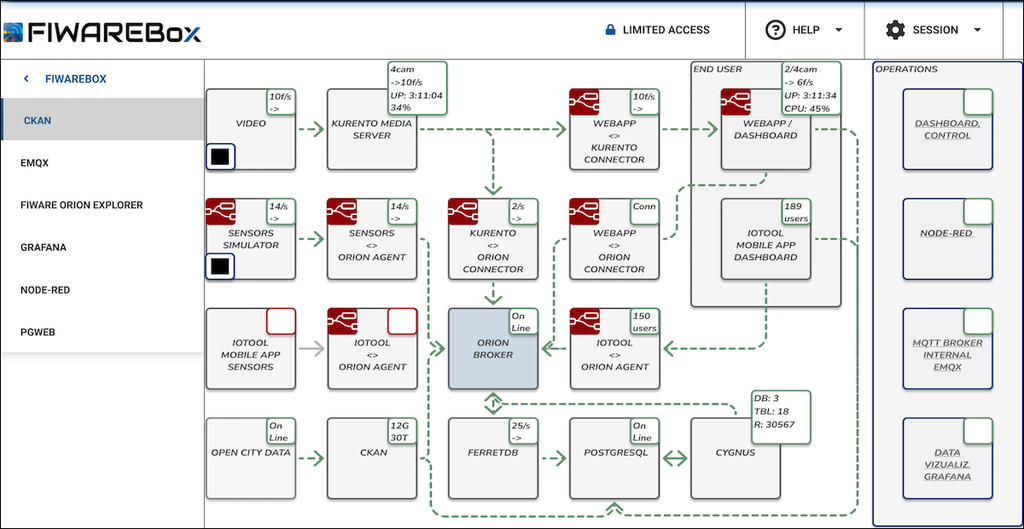Select the Orion Broker block
Screen dimensions: 1024x529
(493, 348)
